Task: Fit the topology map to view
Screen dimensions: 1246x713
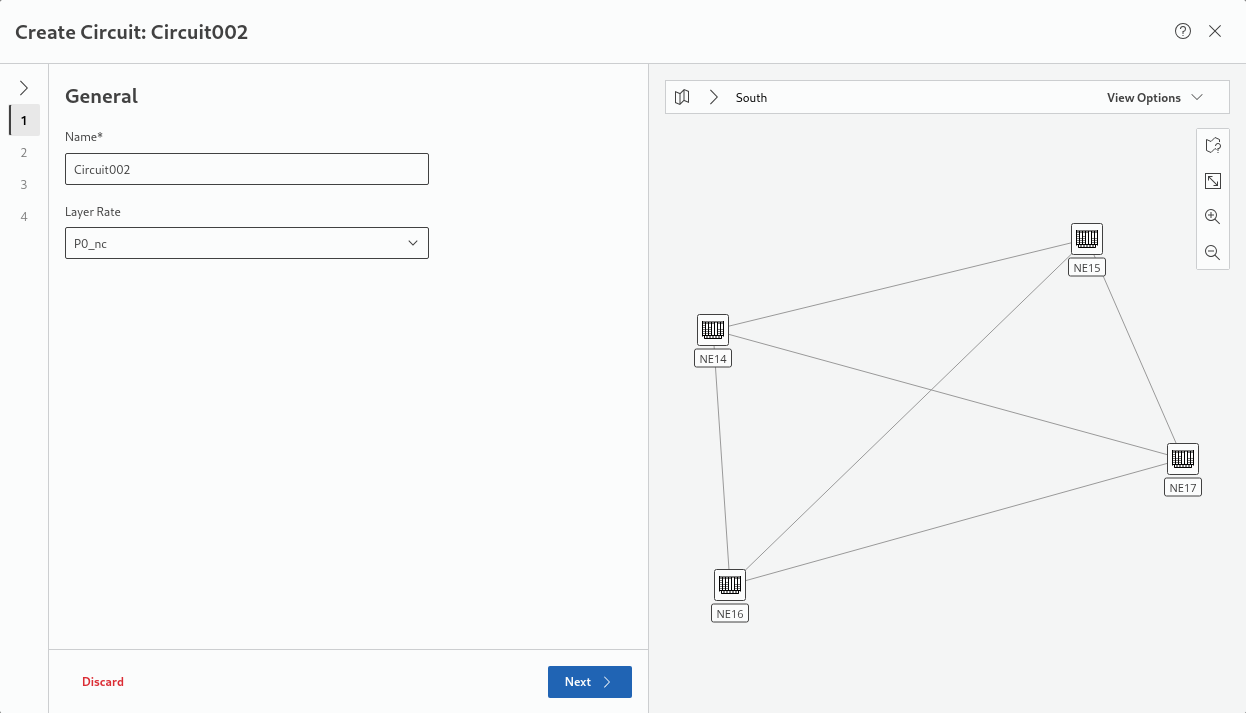Action: coord(1212,181)
